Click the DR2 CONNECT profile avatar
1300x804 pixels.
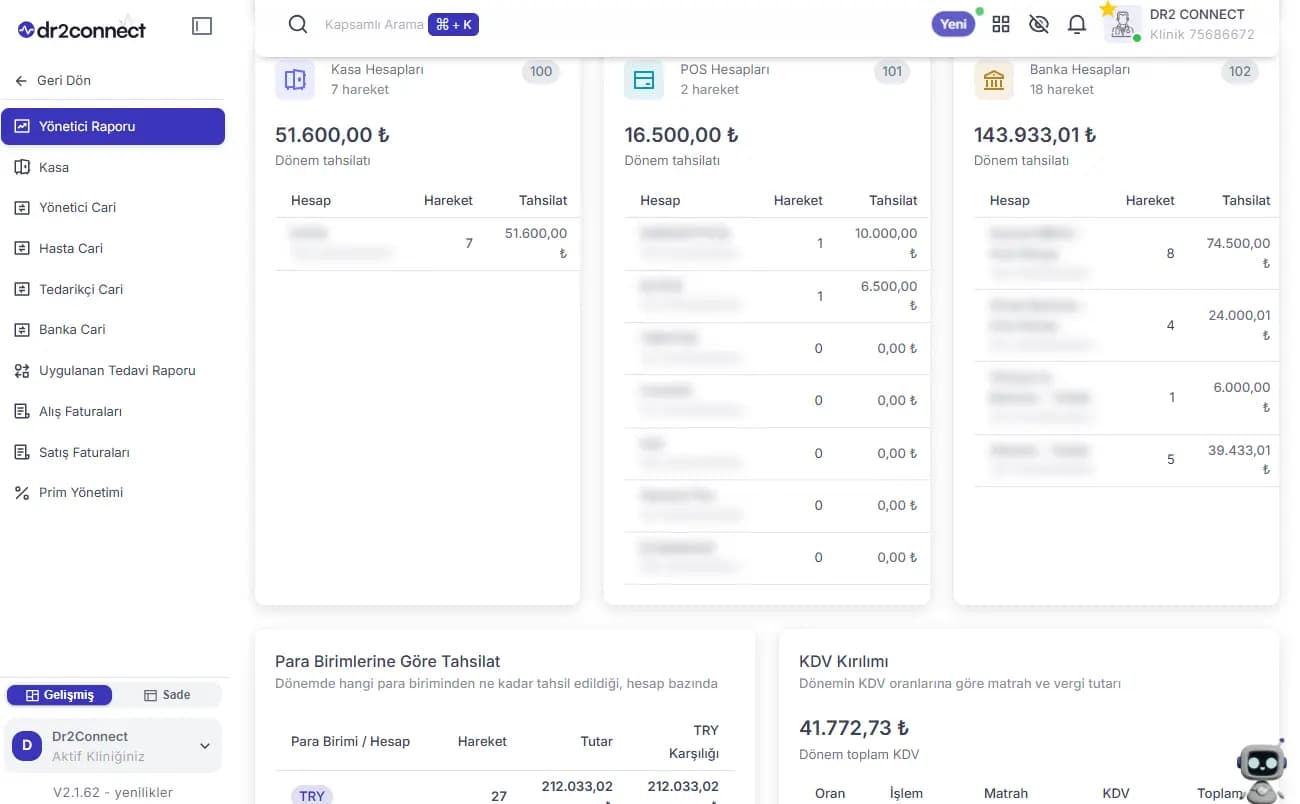pos(1123,24)
